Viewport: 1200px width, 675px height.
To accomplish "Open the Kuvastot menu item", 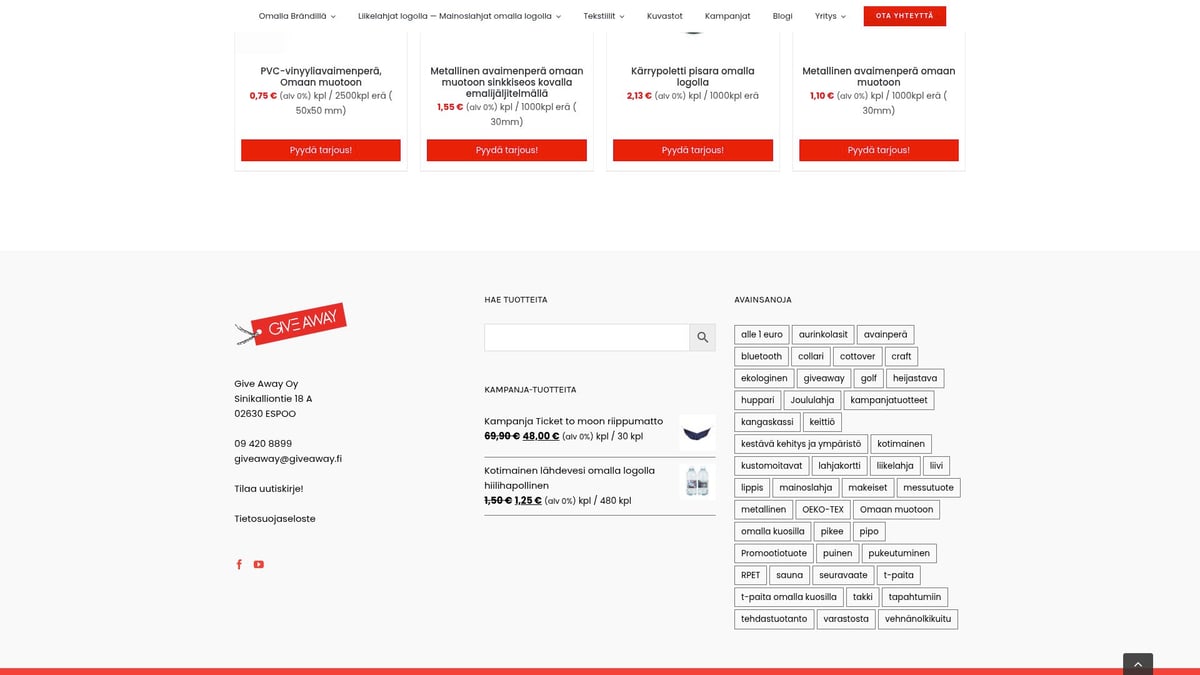I will [665, 16].
